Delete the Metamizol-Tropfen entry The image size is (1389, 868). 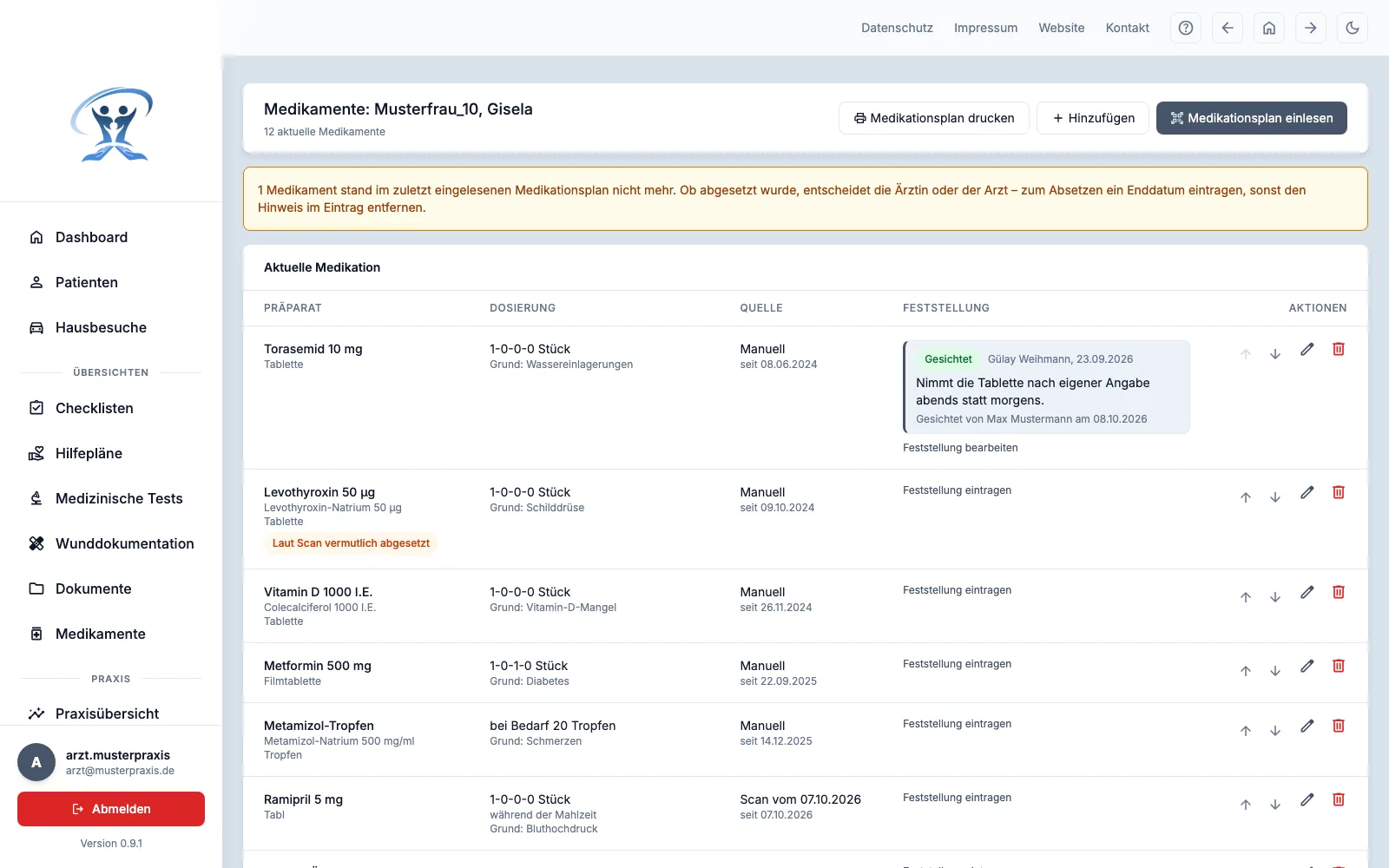click(1339, 726)
